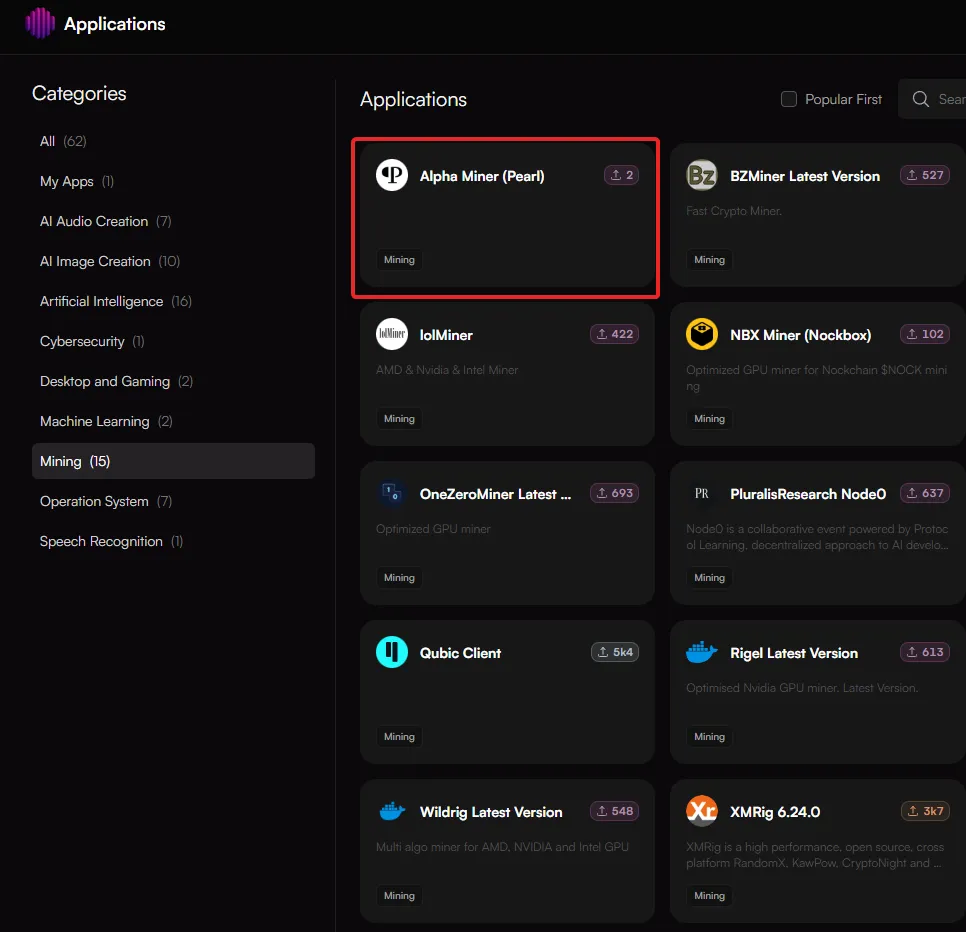Select the All category

(x=173, y=141)
